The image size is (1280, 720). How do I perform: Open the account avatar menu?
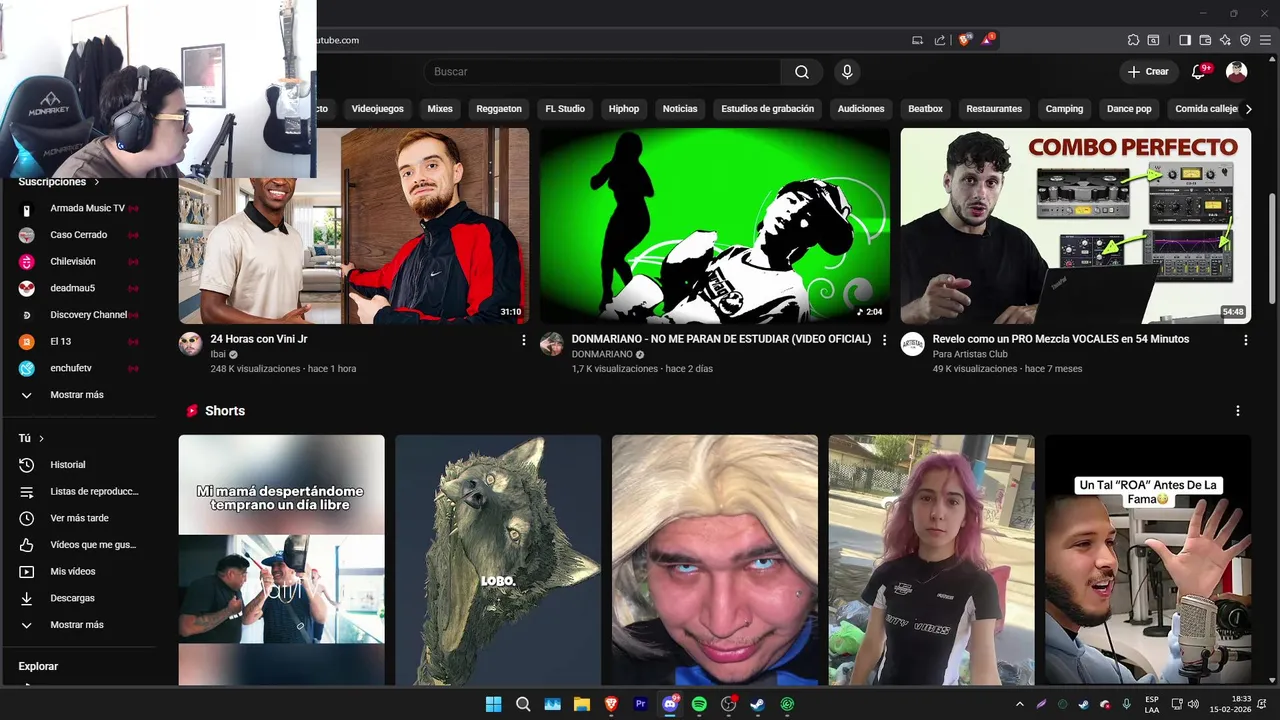1237,72
